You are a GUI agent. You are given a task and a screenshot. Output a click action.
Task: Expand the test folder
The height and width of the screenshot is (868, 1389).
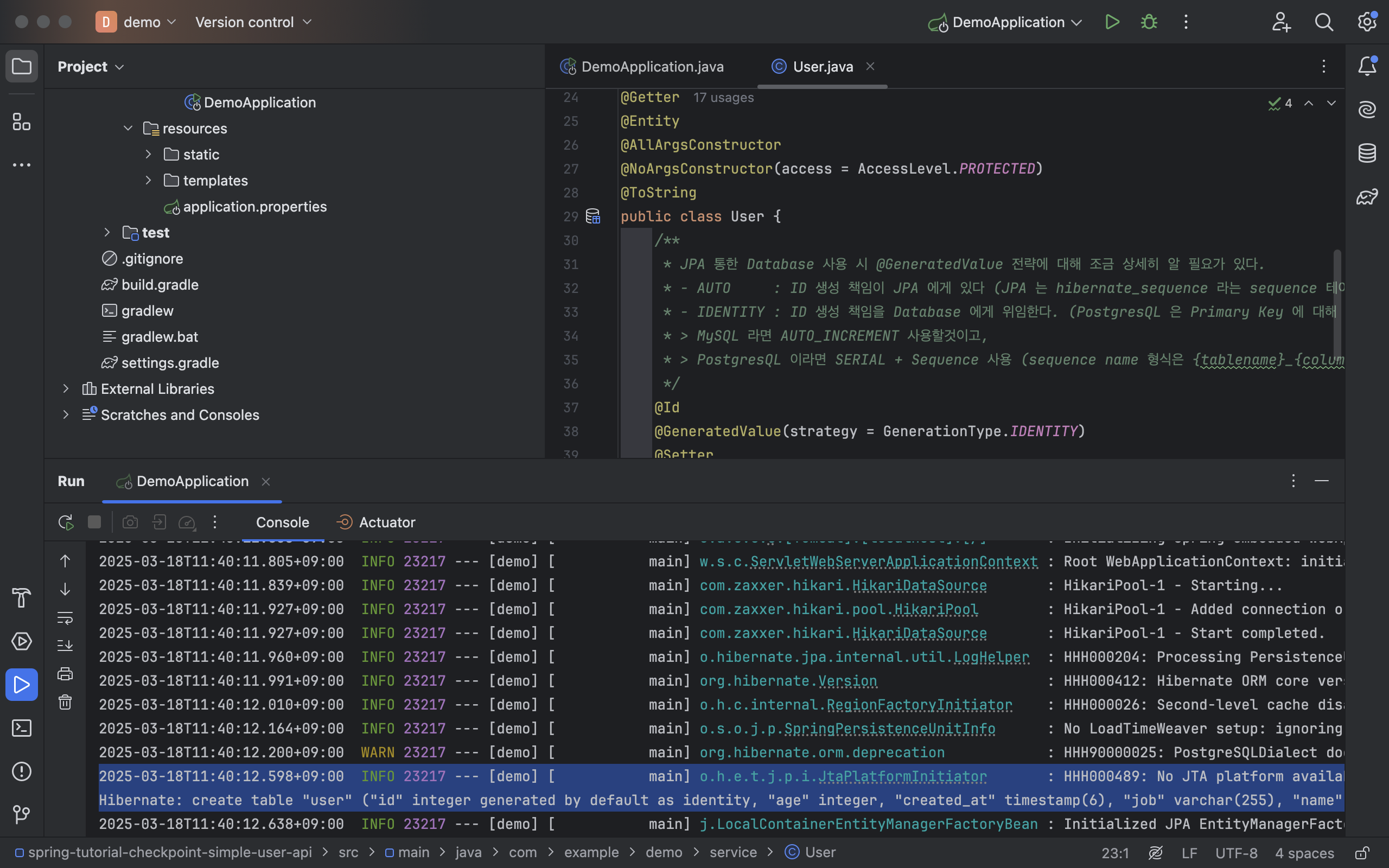pos(107,233)
